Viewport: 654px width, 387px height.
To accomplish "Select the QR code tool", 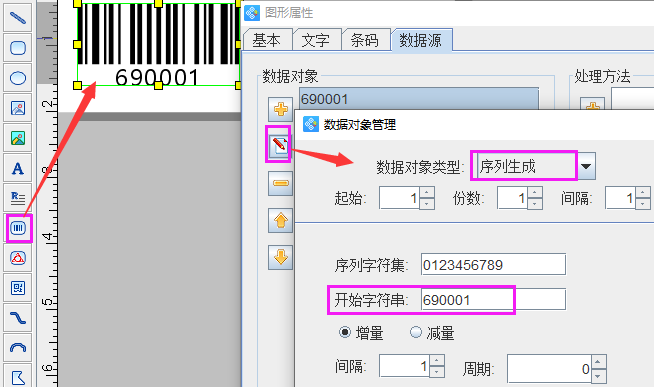I will point(18,288).
